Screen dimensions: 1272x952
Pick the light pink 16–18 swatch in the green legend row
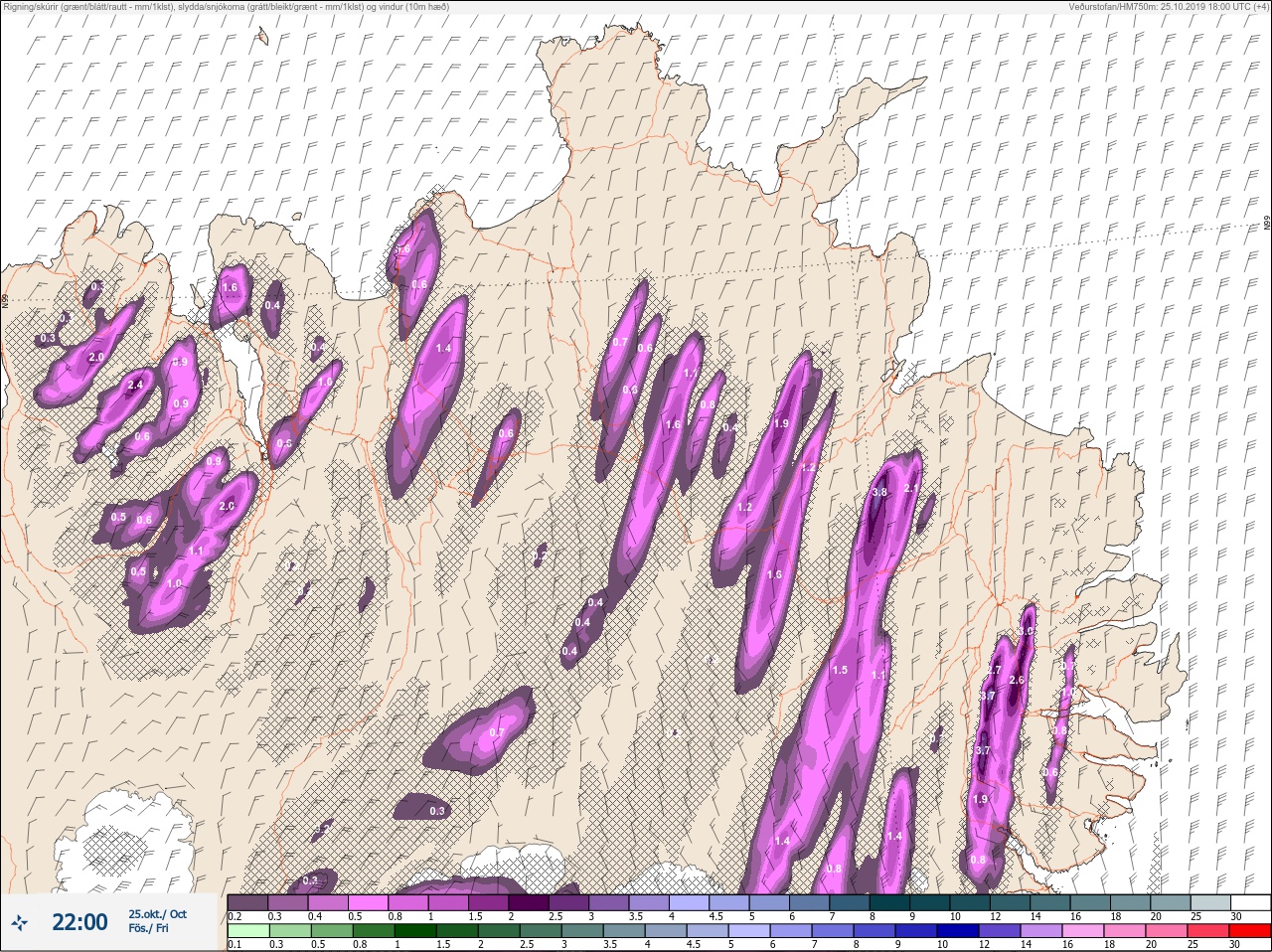pyautogui.click(x=1083, y=931)
